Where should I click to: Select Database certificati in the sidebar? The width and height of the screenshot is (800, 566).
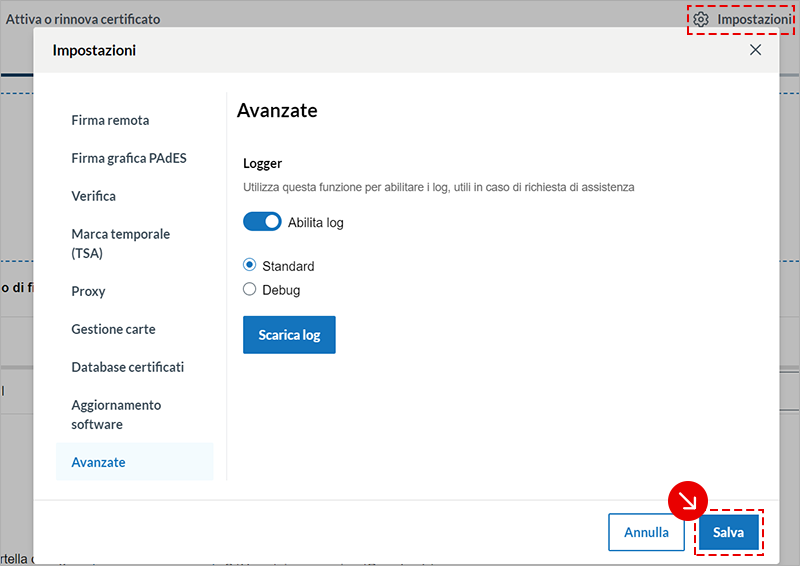(127, 367)
